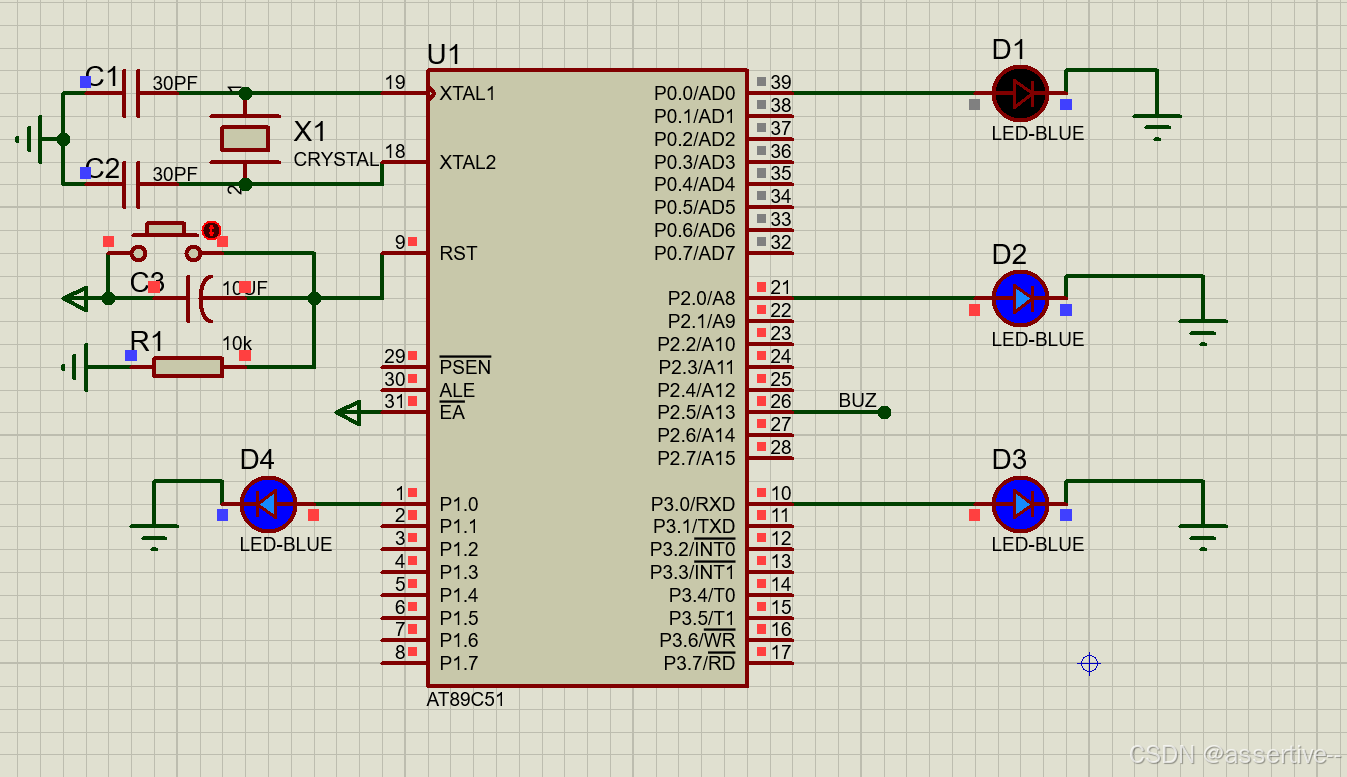Click the P3.1/TXD pin label
This screenshot has width=1347, height=777.
[x=694, y=527]
